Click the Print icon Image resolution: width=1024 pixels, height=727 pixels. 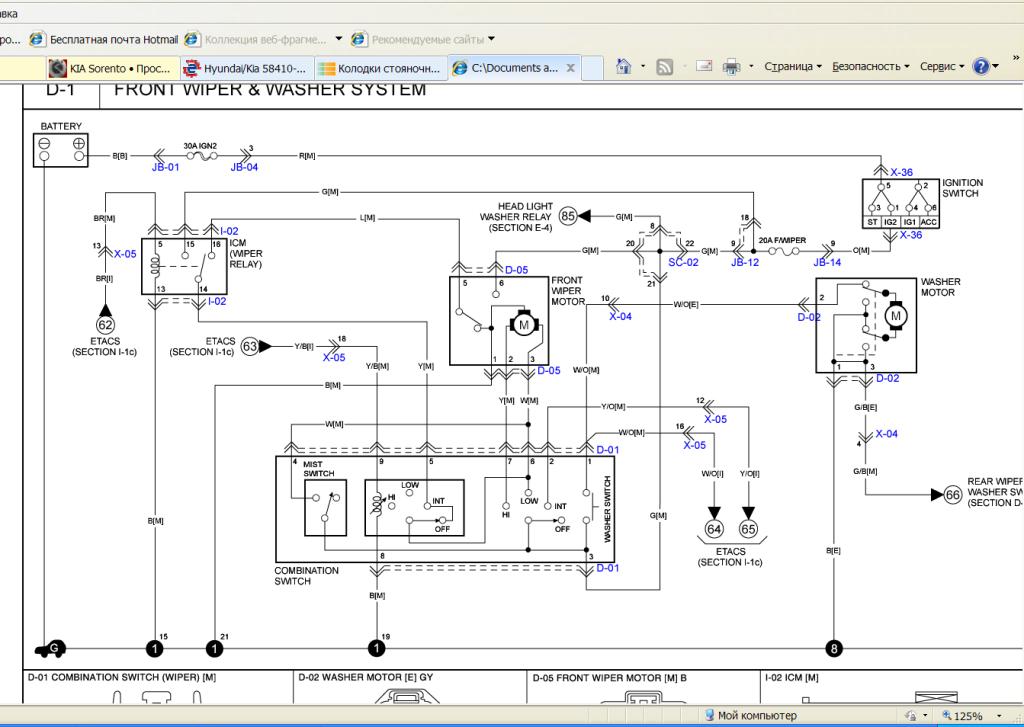pyautogui.click(x=731, y=67)
